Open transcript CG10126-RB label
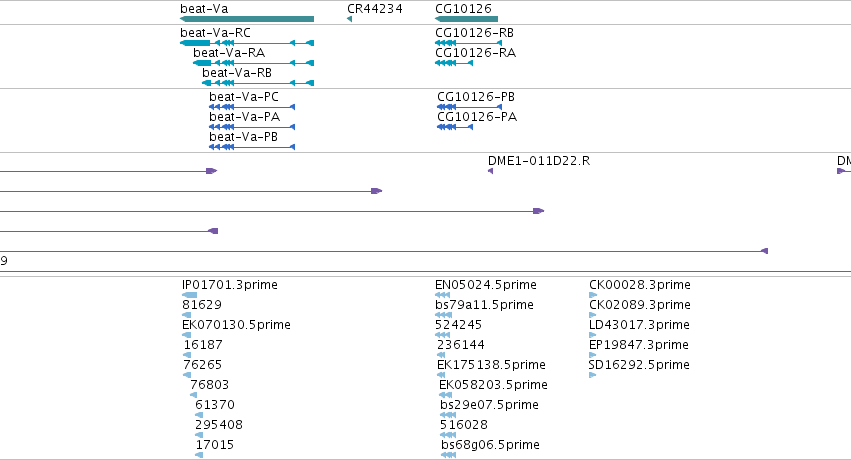 474,33
